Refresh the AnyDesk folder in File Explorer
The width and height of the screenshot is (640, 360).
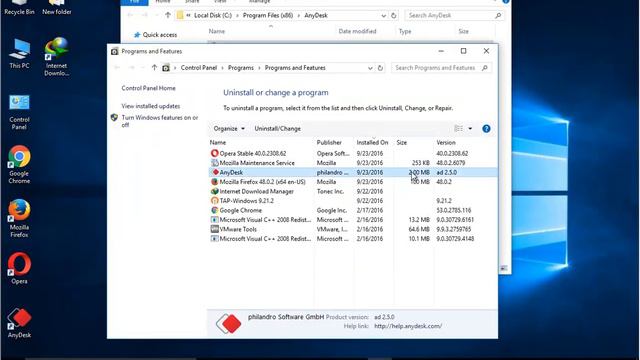393,16
